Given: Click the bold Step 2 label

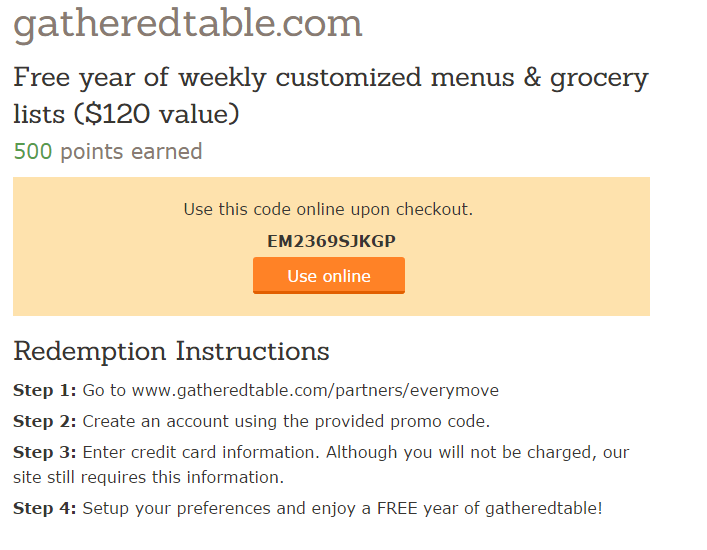Looking at the screenshot, I should [45, 422].
